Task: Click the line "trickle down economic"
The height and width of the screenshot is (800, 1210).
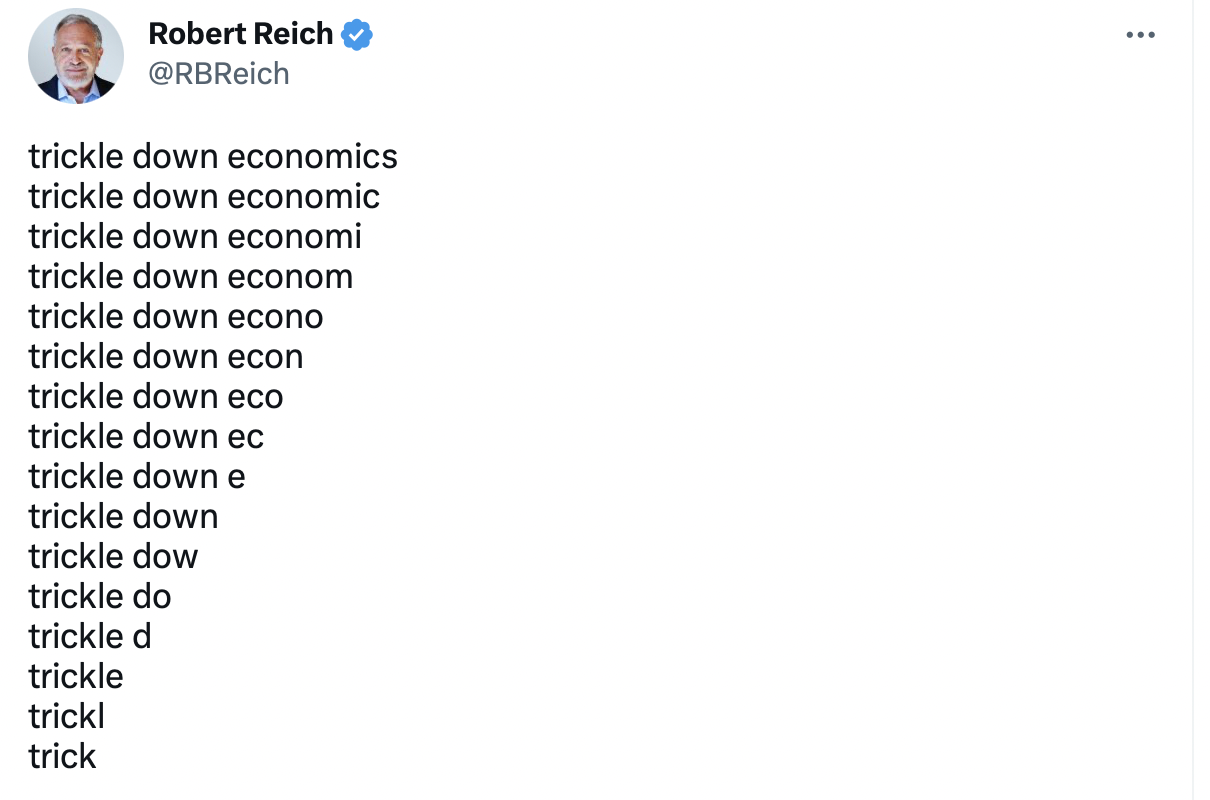Action: point(204,197)
